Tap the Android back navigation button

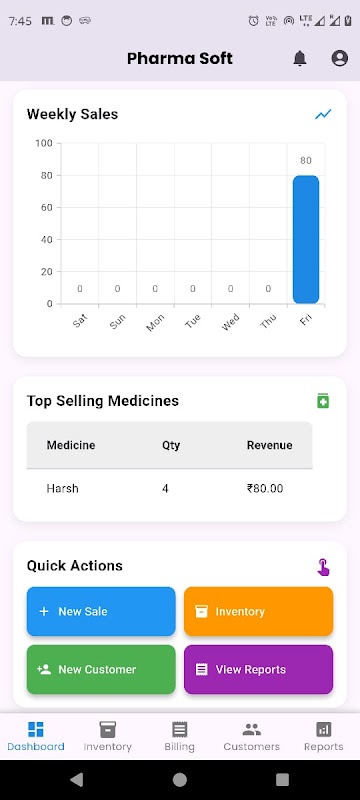pyautogui.click(x=76, y=779)
